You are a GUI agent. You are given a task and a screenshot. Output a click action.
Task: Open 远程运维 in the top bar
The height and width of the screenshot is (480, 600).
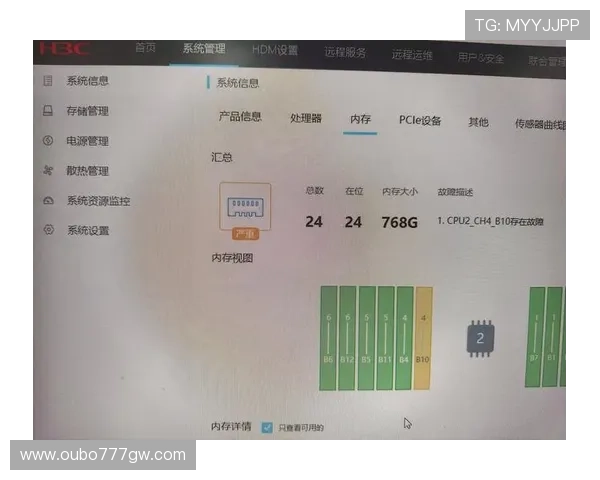[x=412, y=55]
